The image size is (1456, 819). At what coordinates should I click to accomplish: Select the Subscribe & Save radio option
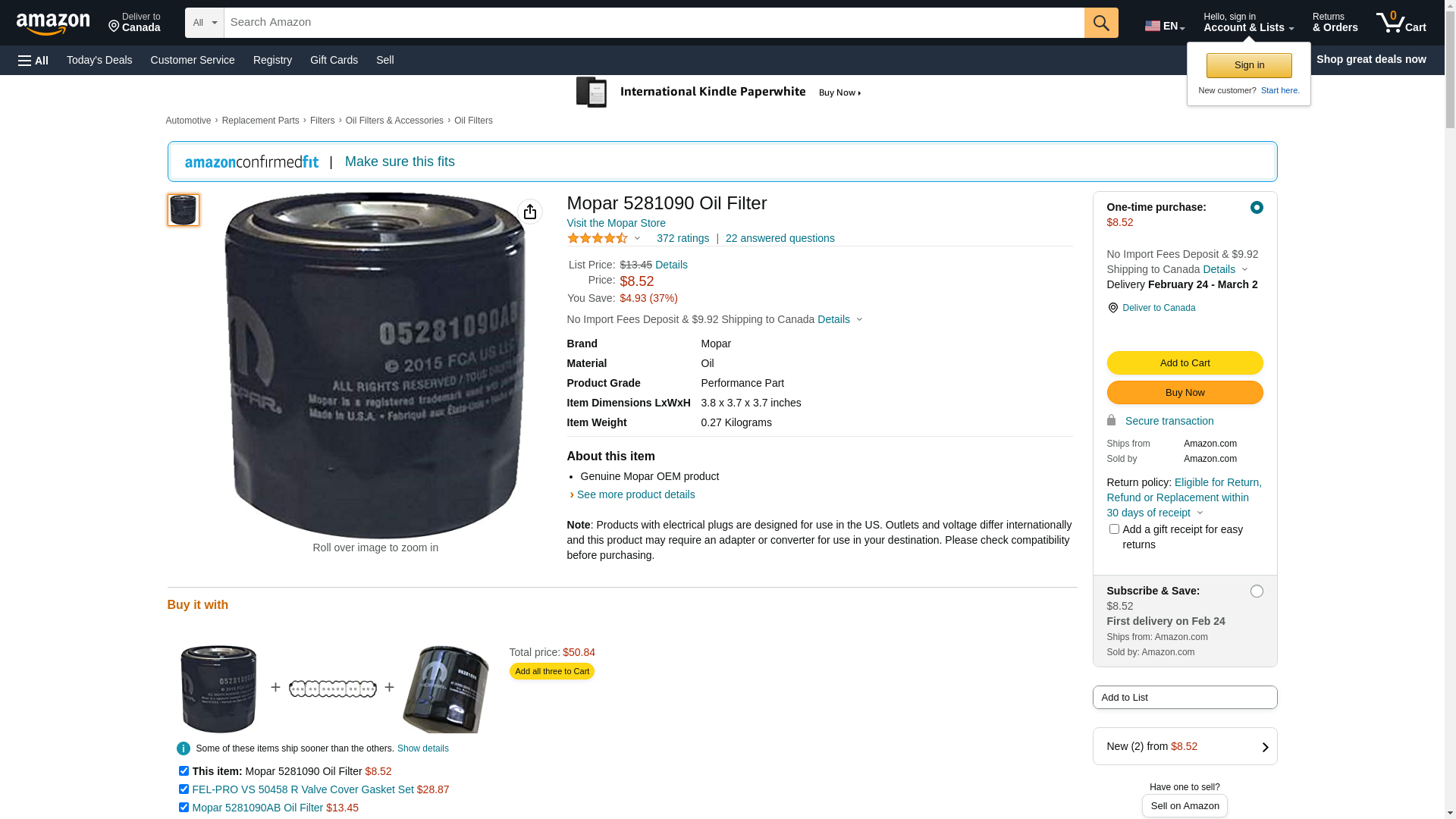(1257, 591)
